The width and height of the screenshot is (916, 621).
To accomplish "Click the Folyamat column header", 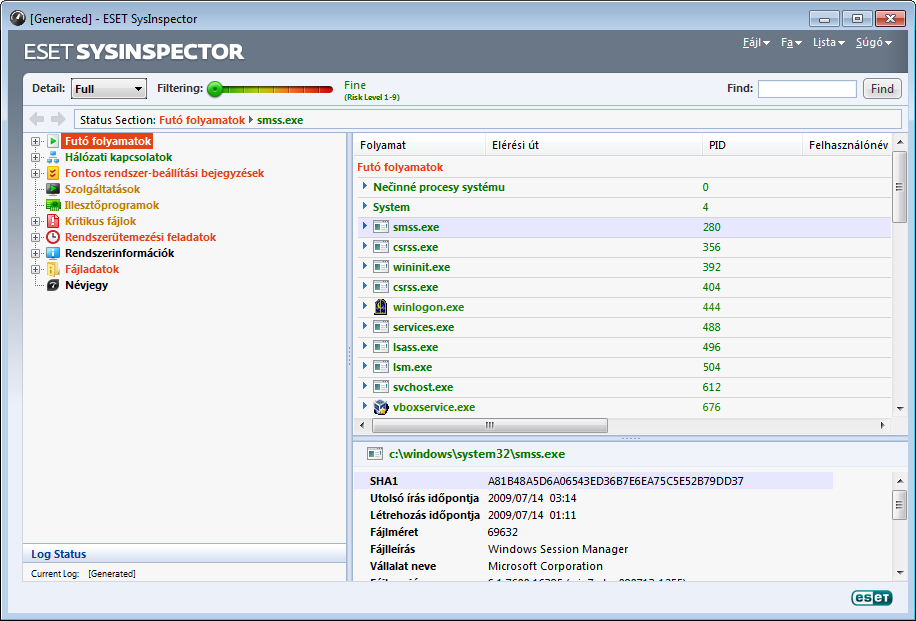I will click(419, 145).
